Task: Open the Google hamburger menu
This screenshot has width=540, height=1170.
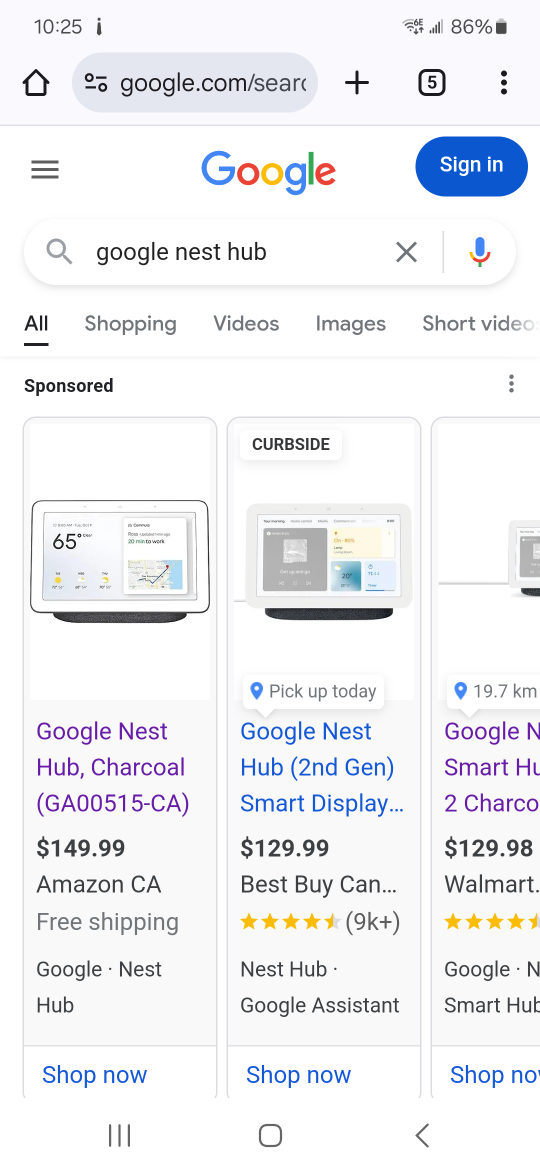Action: click(x=45, y=170)
